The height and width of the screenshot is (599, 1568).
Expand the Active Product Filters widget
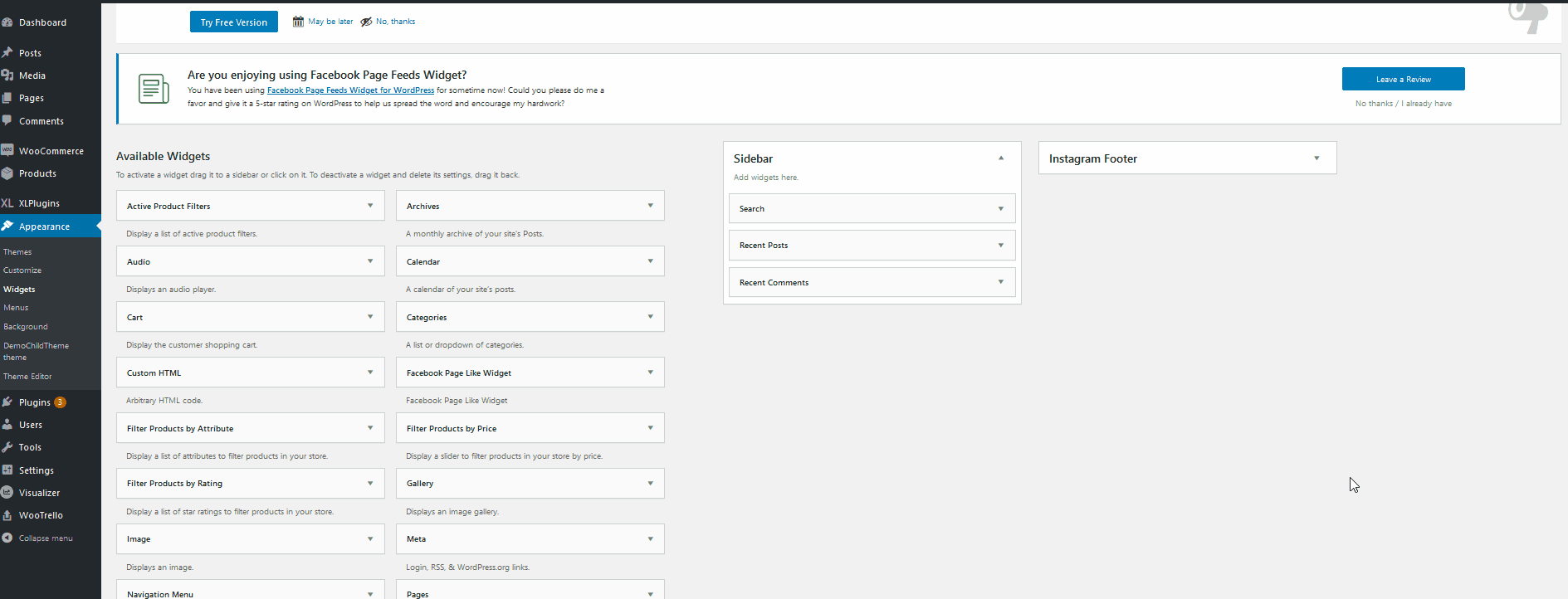coord(370,206)
